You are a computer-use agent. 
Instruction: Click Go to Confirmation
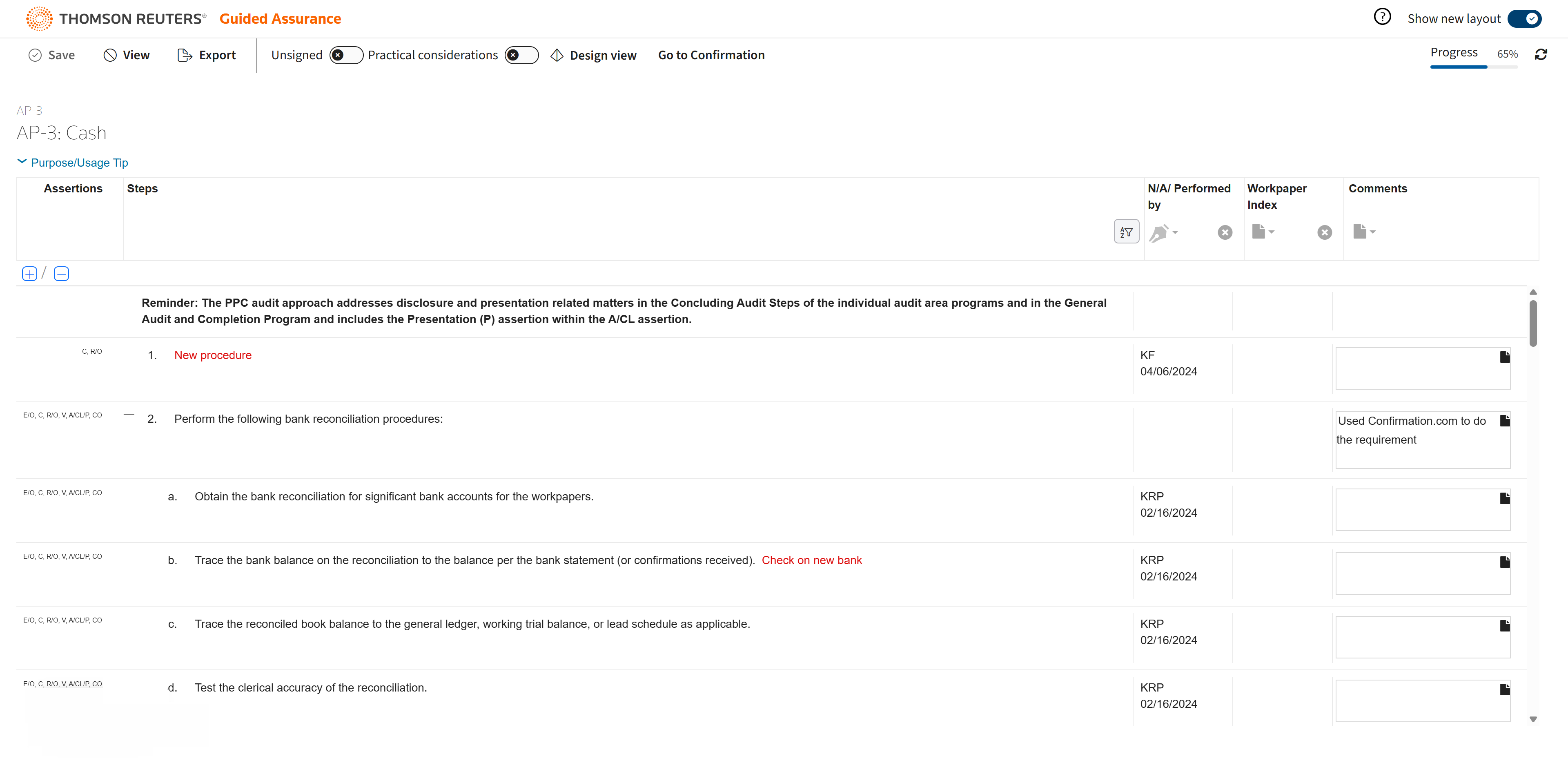(711, 56)
